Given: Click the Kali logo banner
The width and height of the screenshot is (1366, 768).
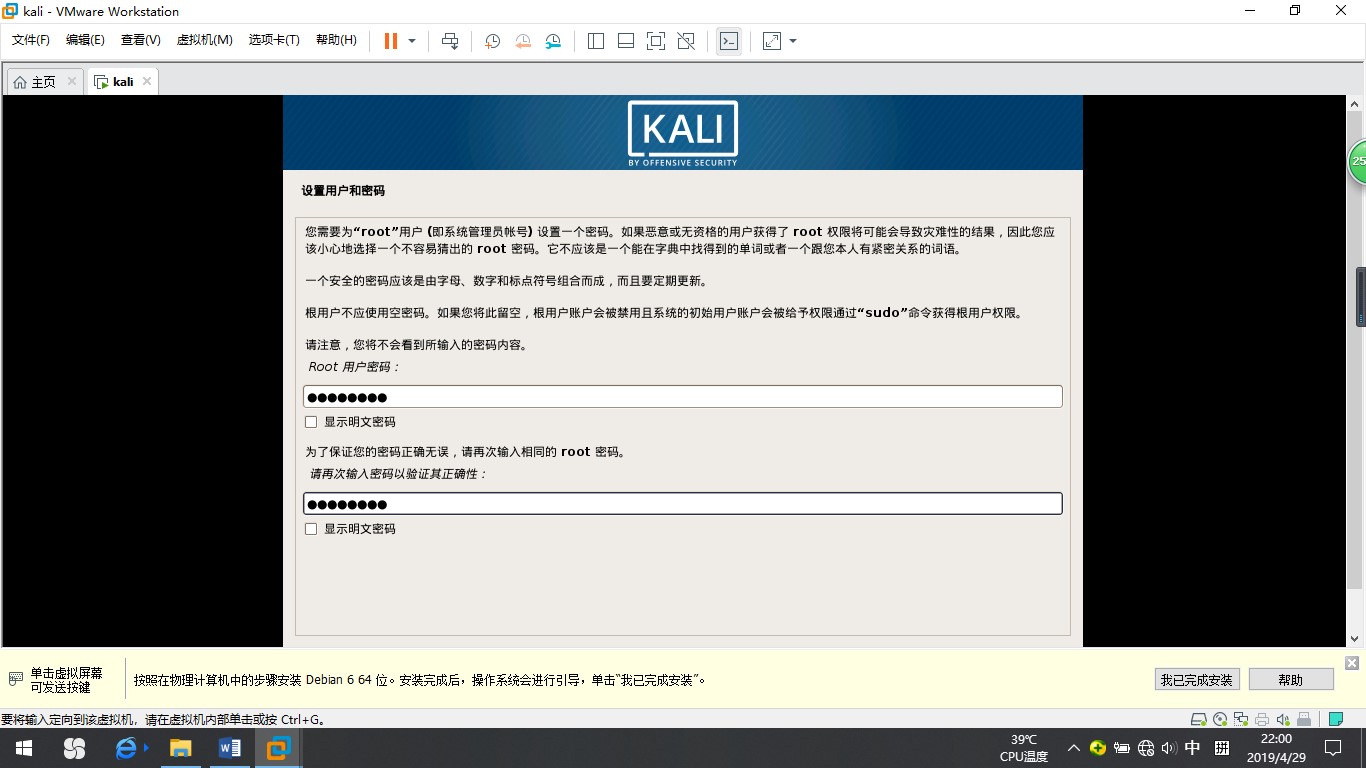Looking at the screenshot, I should click(683, 133).
